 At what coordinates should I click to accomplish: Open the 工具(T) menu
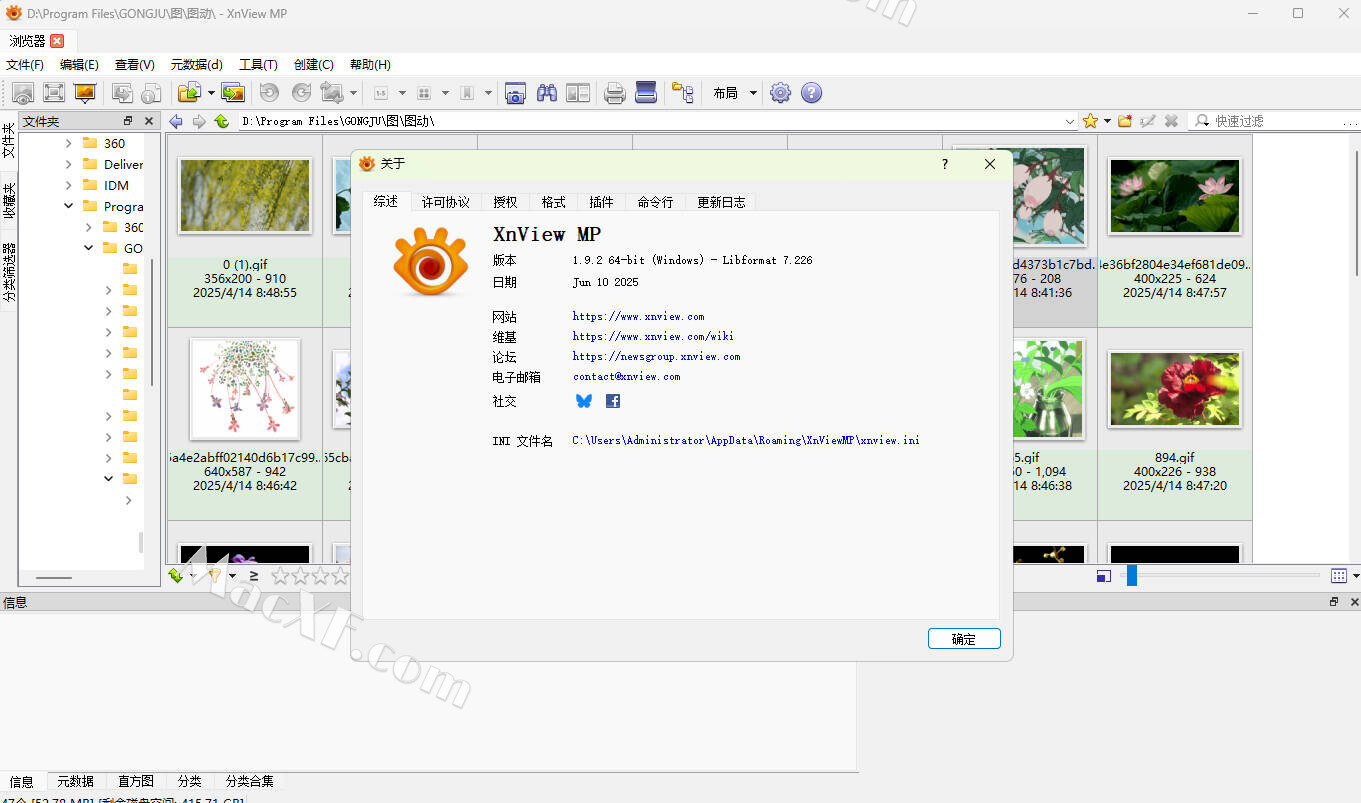click(x=258, y=64)
